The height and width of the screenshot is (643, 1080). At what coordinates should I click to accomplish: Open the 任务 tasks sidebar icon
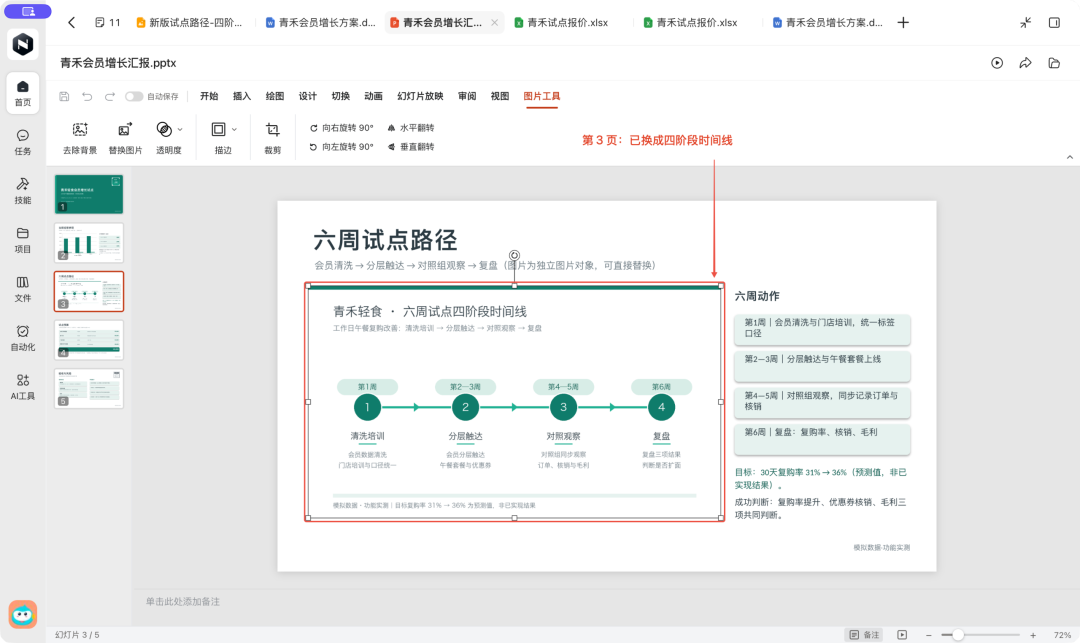coord(23,142)
